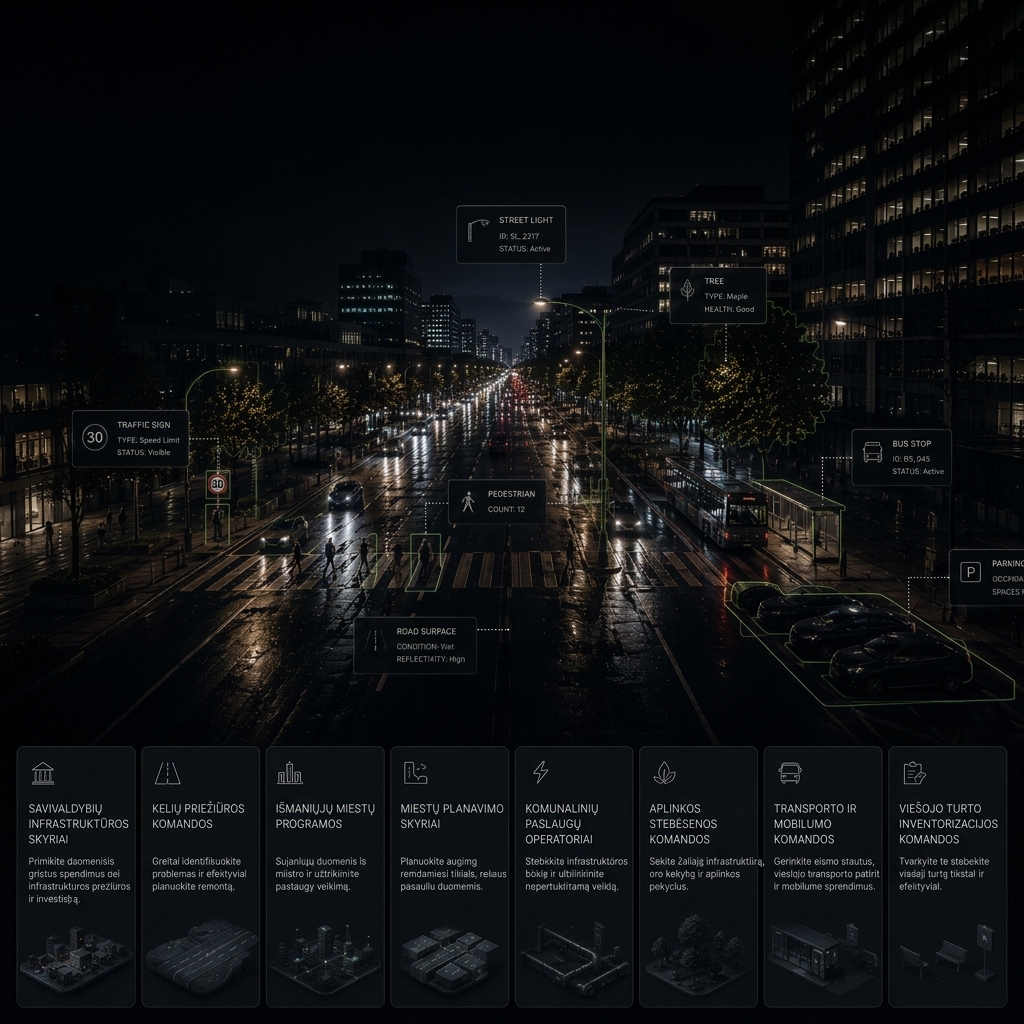Click the pedestrian icon in the PEDESTRIAN count label
This screenshot has width=1024, height=1024.
(x=468, y=502)
